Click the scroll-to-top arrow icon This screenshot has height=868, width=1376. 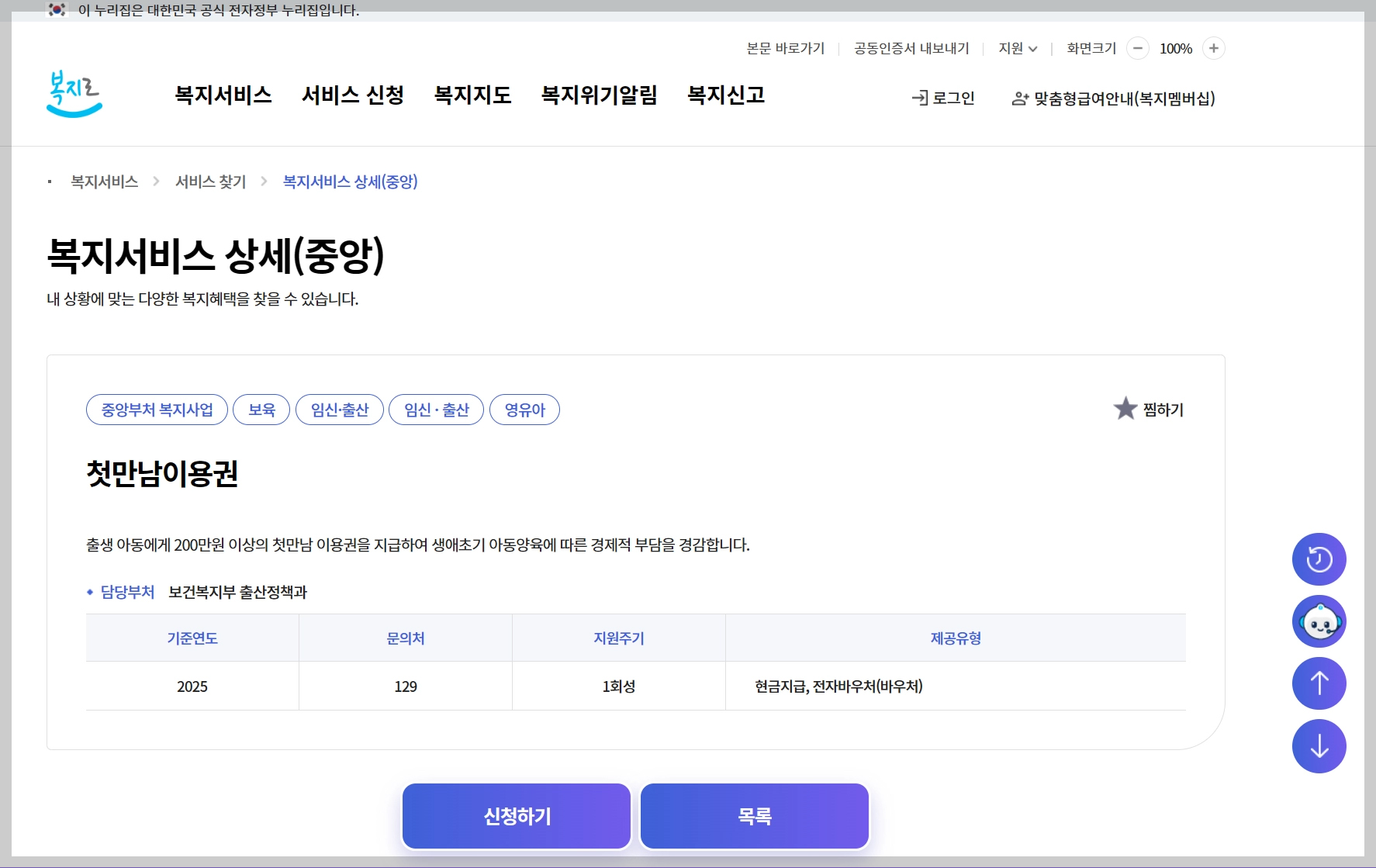tap(1319, 683)
